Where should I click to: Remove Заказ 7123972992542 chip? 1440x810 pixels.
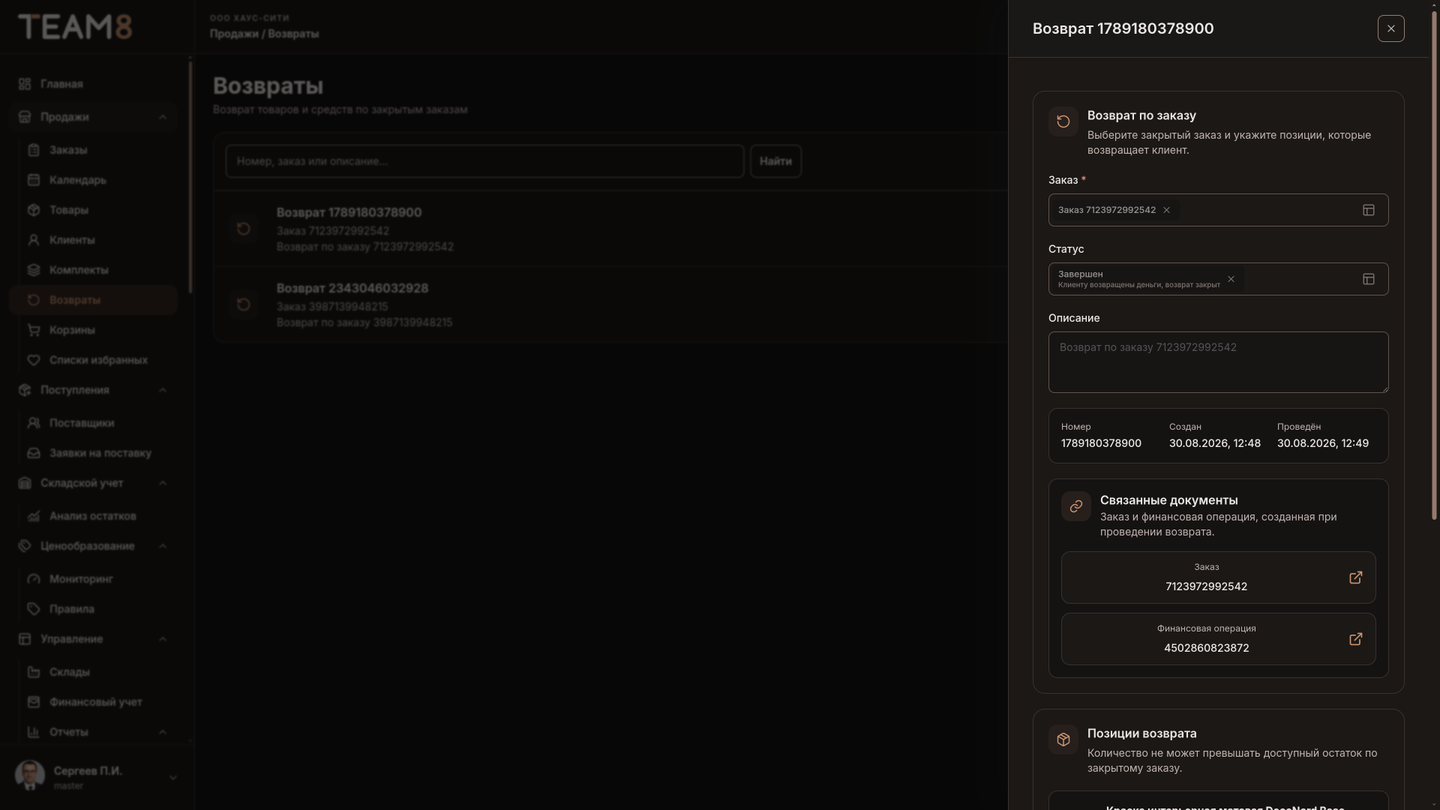[x=1166, y=210]
